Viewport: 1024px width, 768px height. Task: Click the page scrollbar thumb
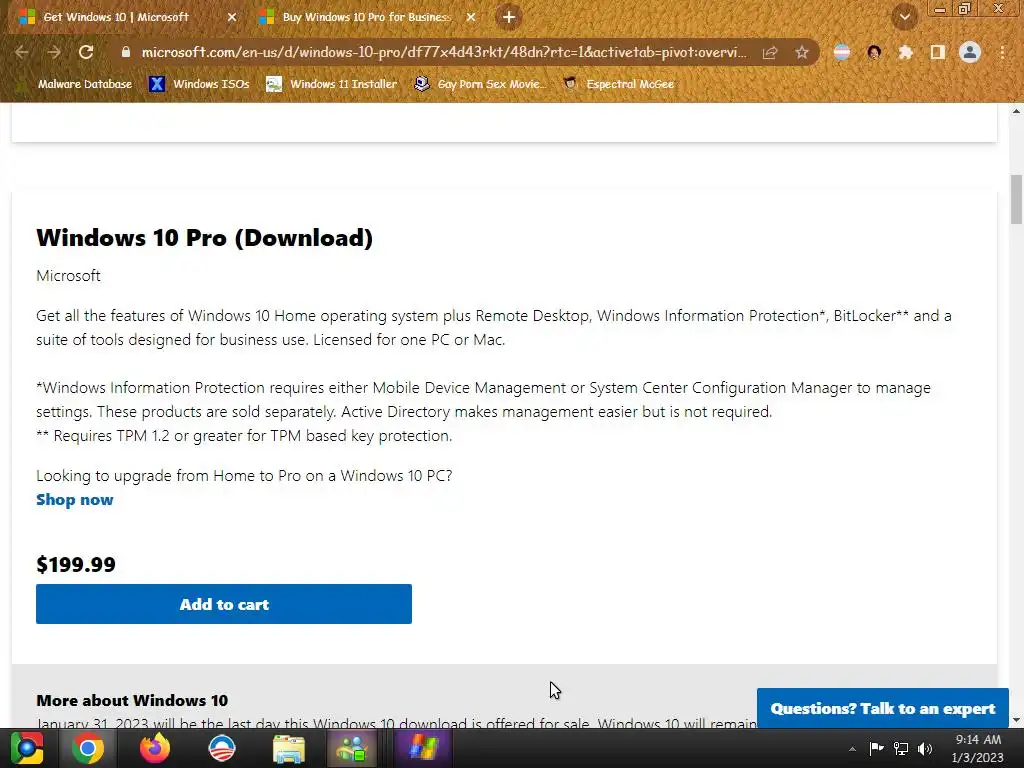[1016, 199]
